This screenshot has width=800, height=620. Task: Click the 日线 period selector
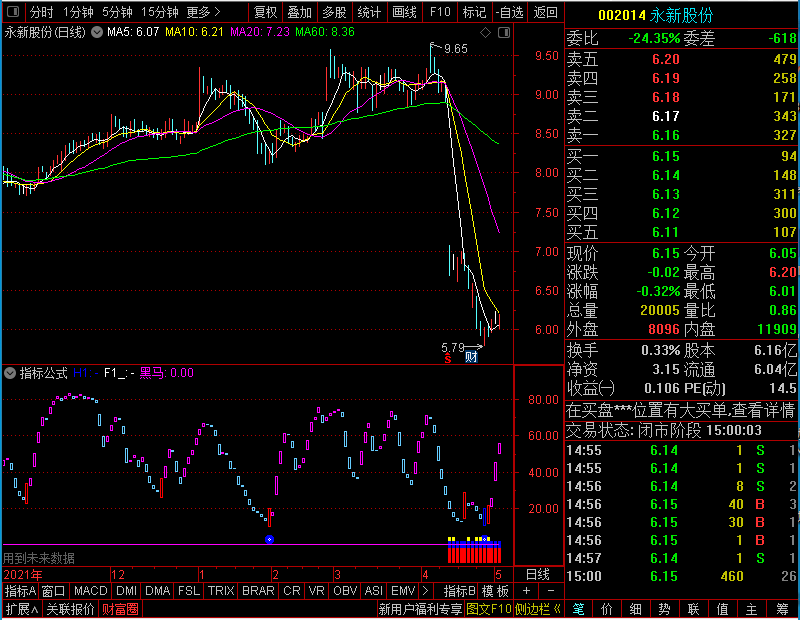click(538, 574)
